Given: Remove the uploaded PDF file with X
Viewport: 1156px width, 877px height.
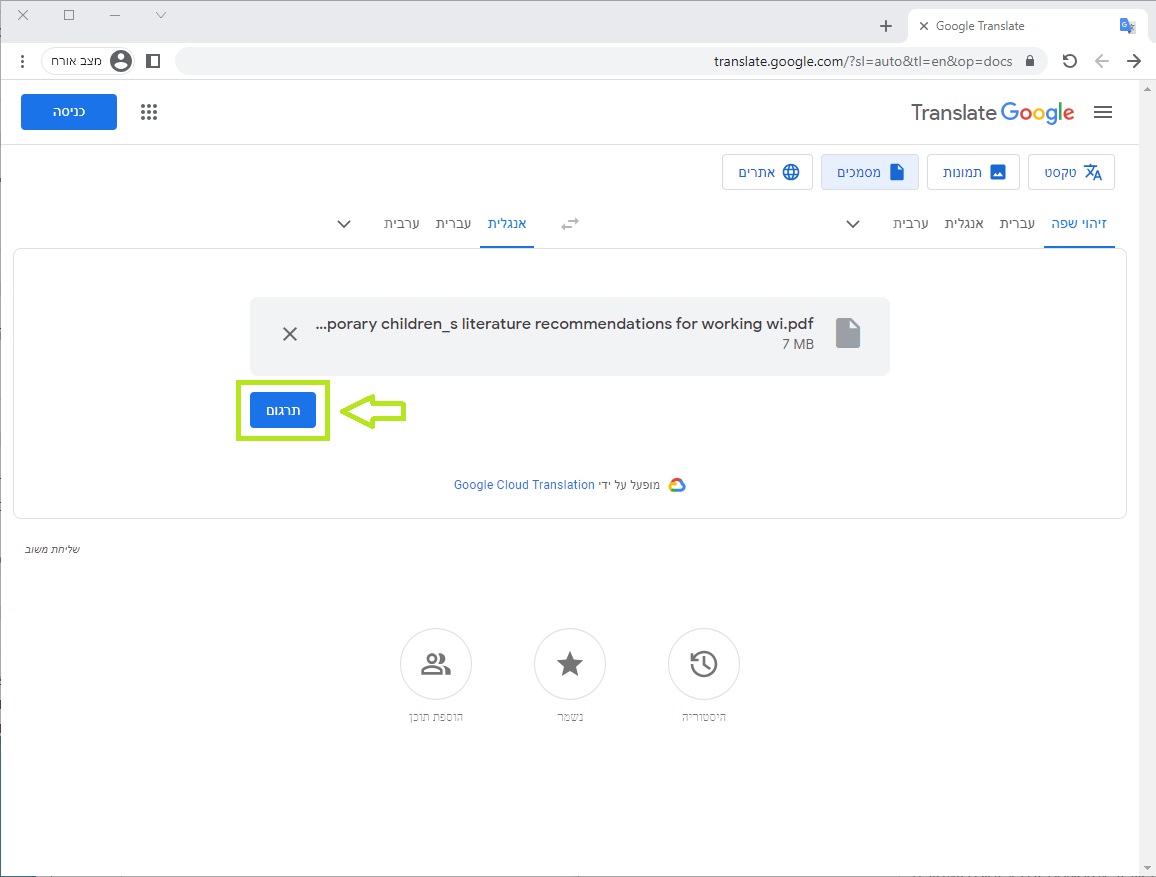Looking at the screenshot, I should click(290, 334).
